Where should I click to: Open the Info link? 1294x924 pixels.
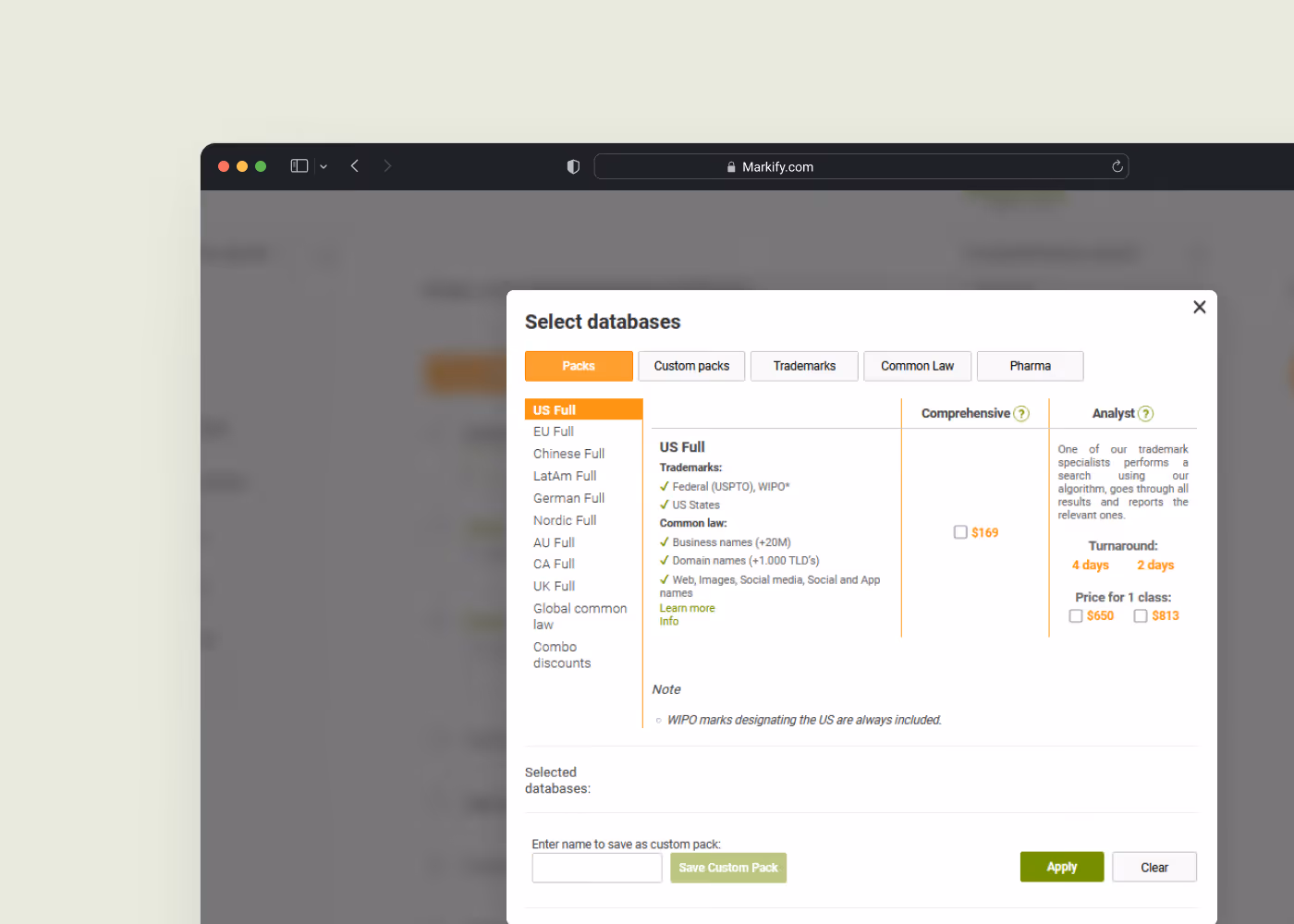pos(669,621)
